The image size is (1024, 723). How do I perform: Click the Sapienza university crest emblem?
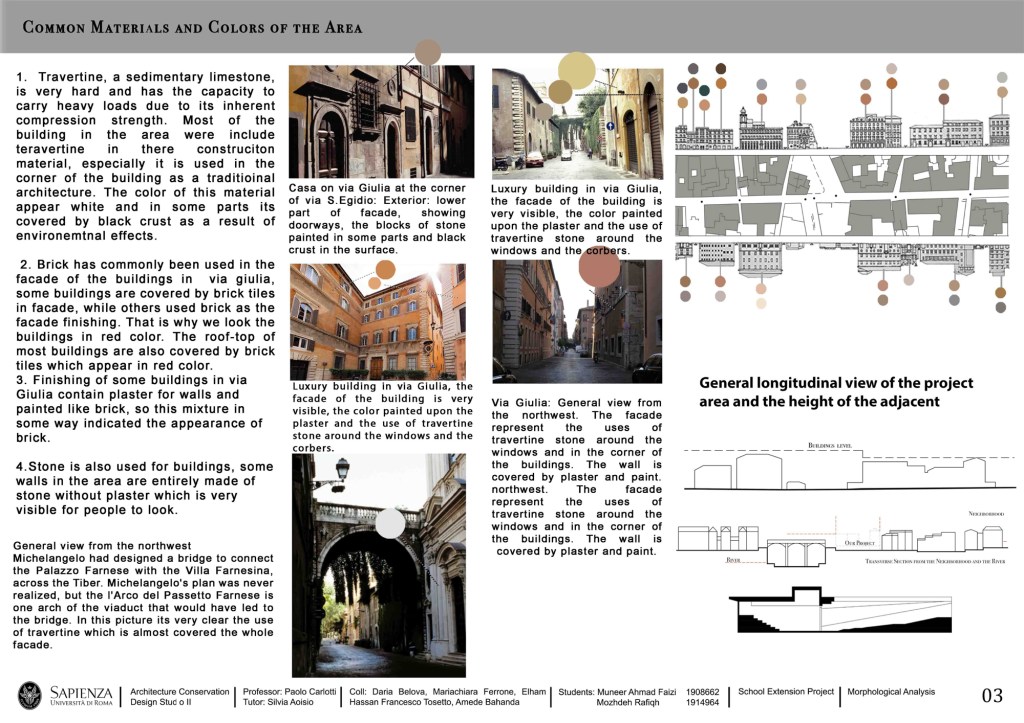[31, 696]
